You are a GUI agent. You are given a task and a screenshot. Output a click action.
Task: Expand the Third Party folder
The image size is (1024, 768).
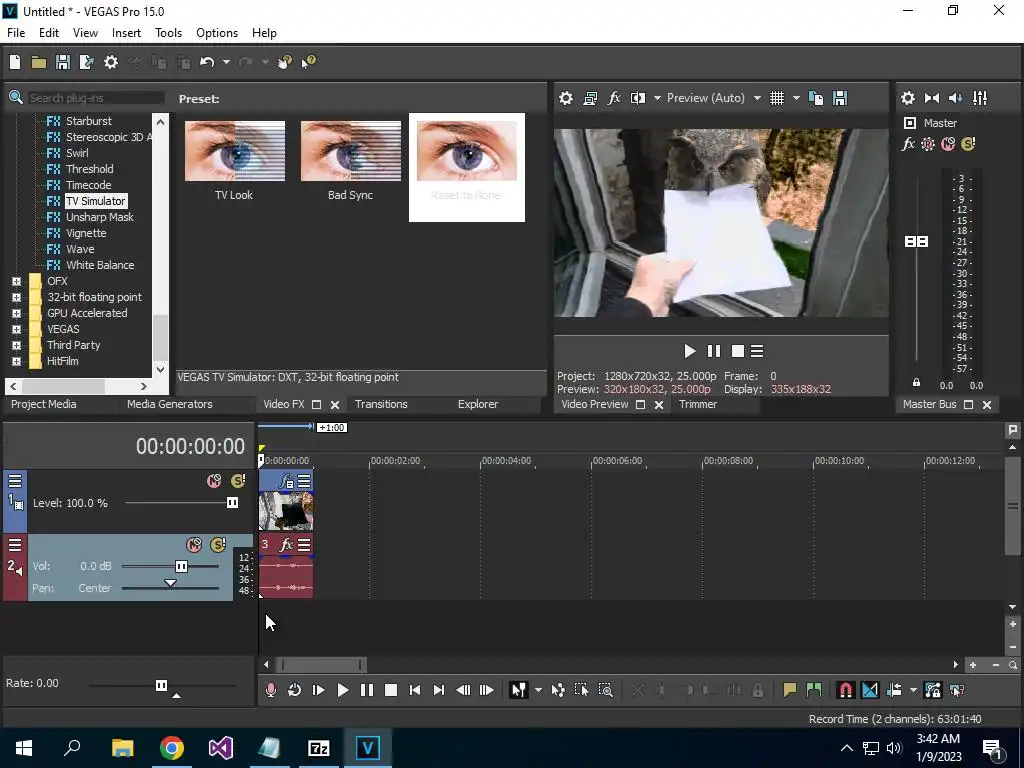point(16,345)
